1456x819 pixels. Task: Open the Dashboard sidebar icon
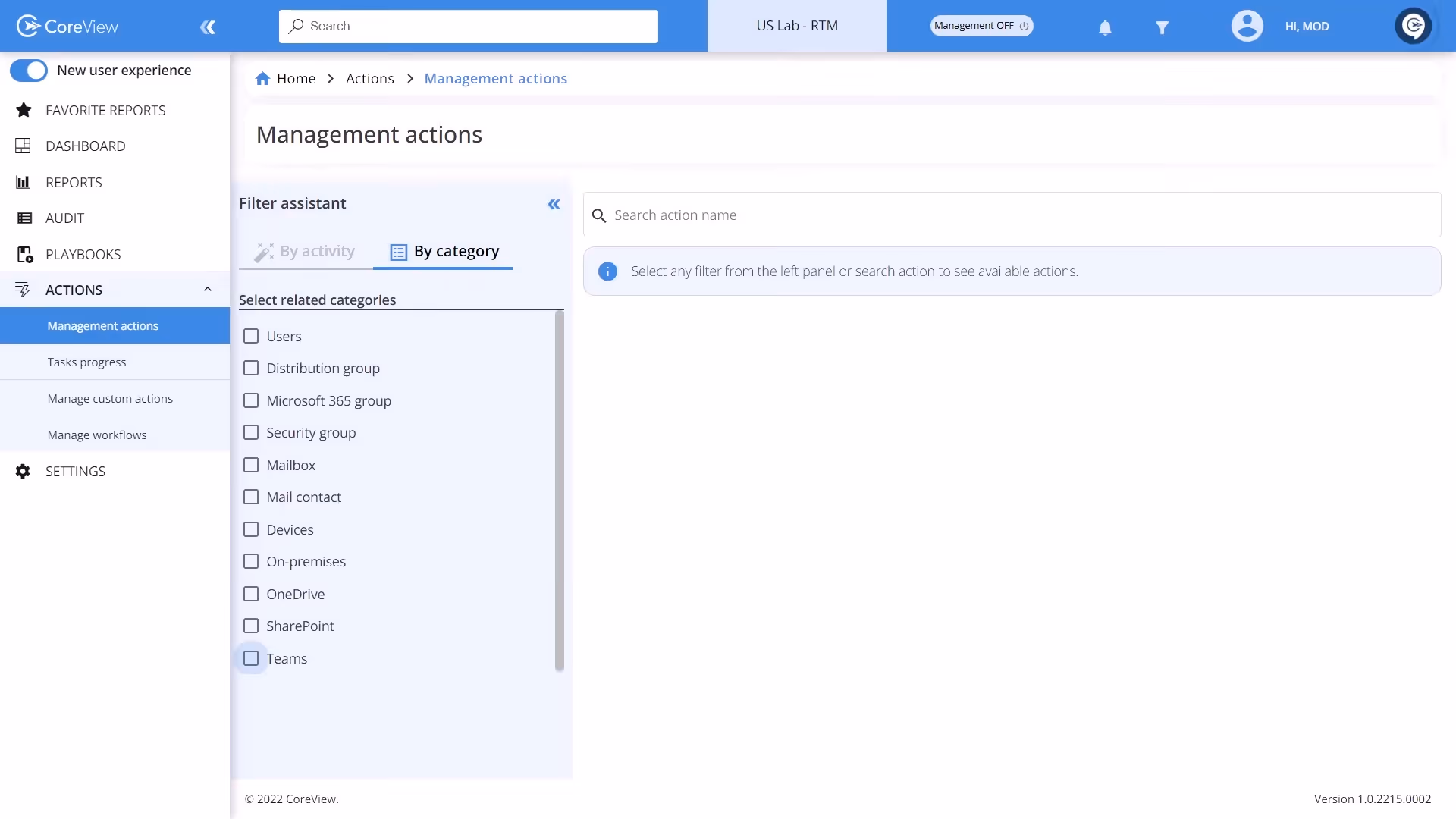[x=24, y=146]
